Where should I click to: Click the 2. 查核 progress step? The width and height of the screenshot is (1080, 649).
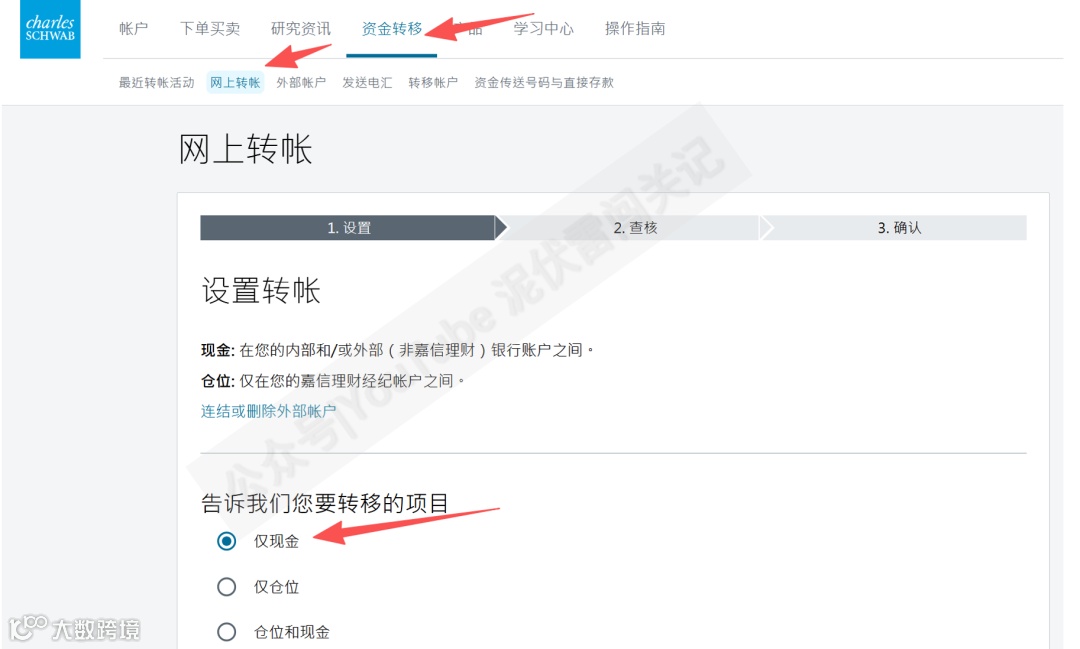pyautogui.click(x=635, y=228)
